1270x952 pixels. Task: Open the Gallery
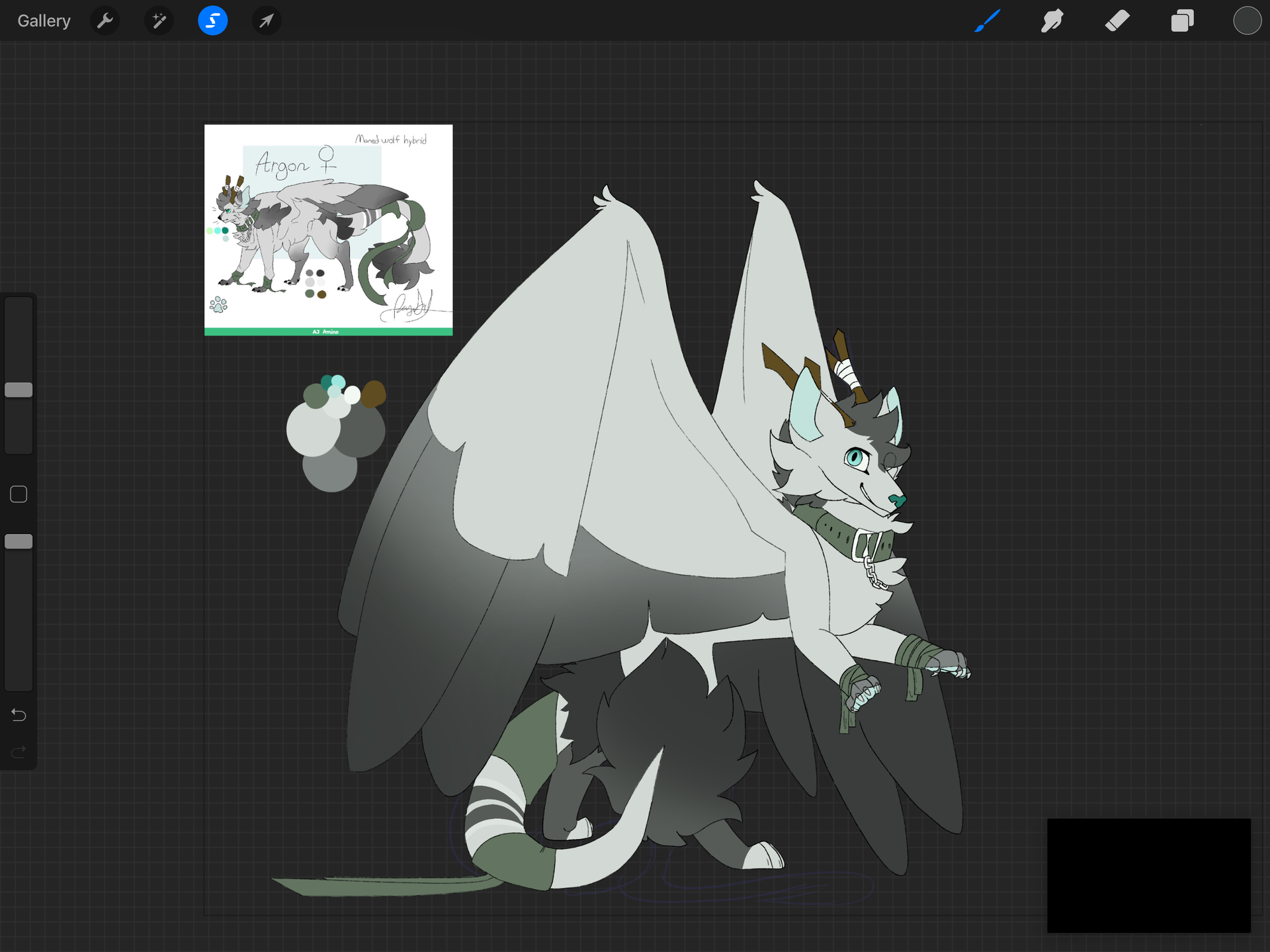coord(44,21)
